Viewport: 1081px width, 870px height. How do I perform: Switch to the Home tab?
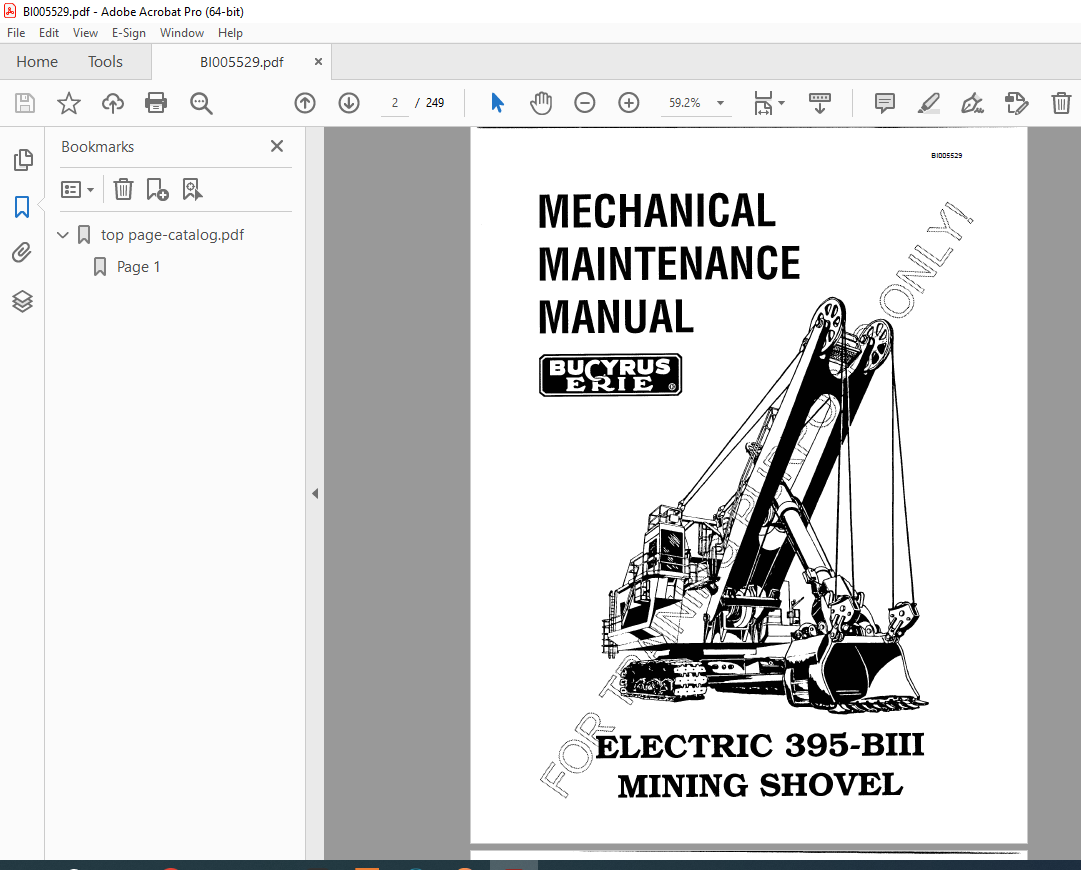pyautogui.click(x=37, y=62)
